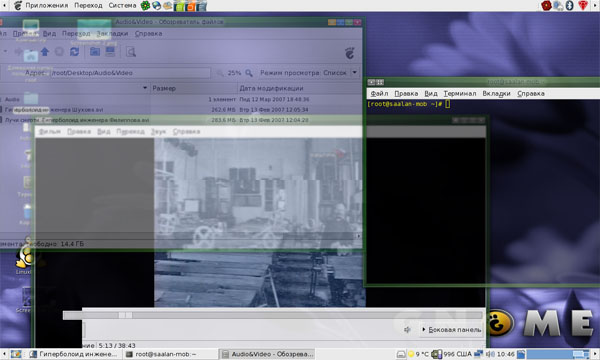The width and height of the screenshot is (600, 360).
Task: Collapse the top panel left arrow
Action: point(4,5)
